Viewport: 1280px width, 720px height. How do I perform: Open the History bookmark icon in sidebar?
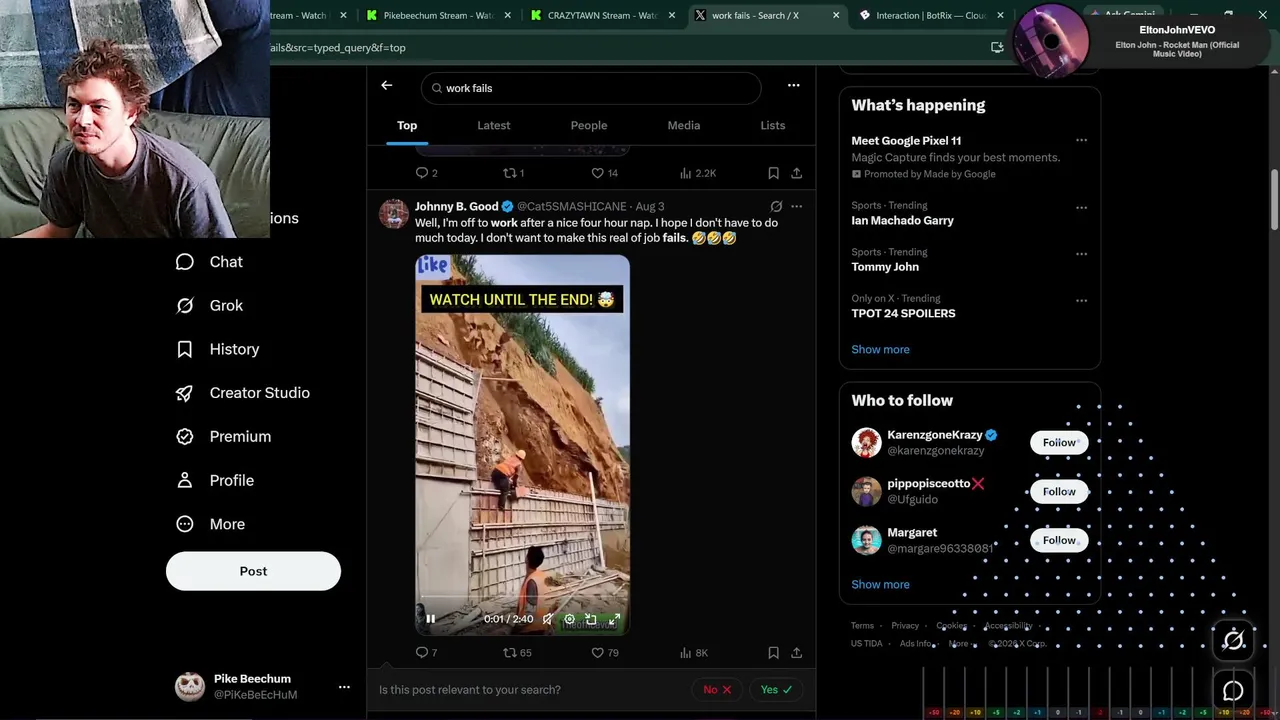coord(185,349)
